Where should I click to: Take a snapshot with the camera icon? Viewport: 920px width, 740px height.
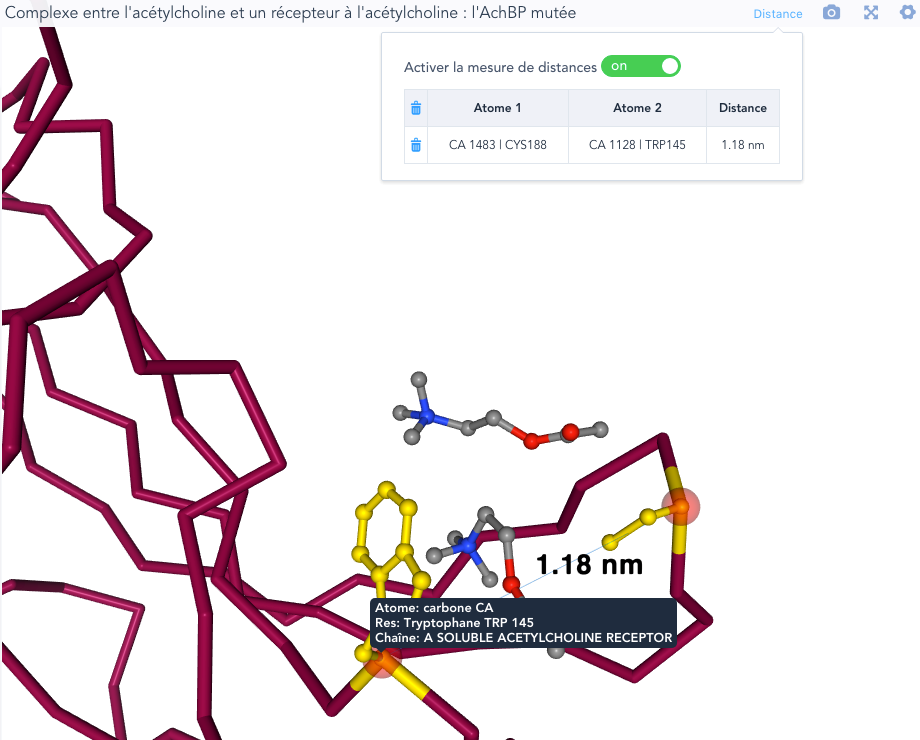pos(831,12)
